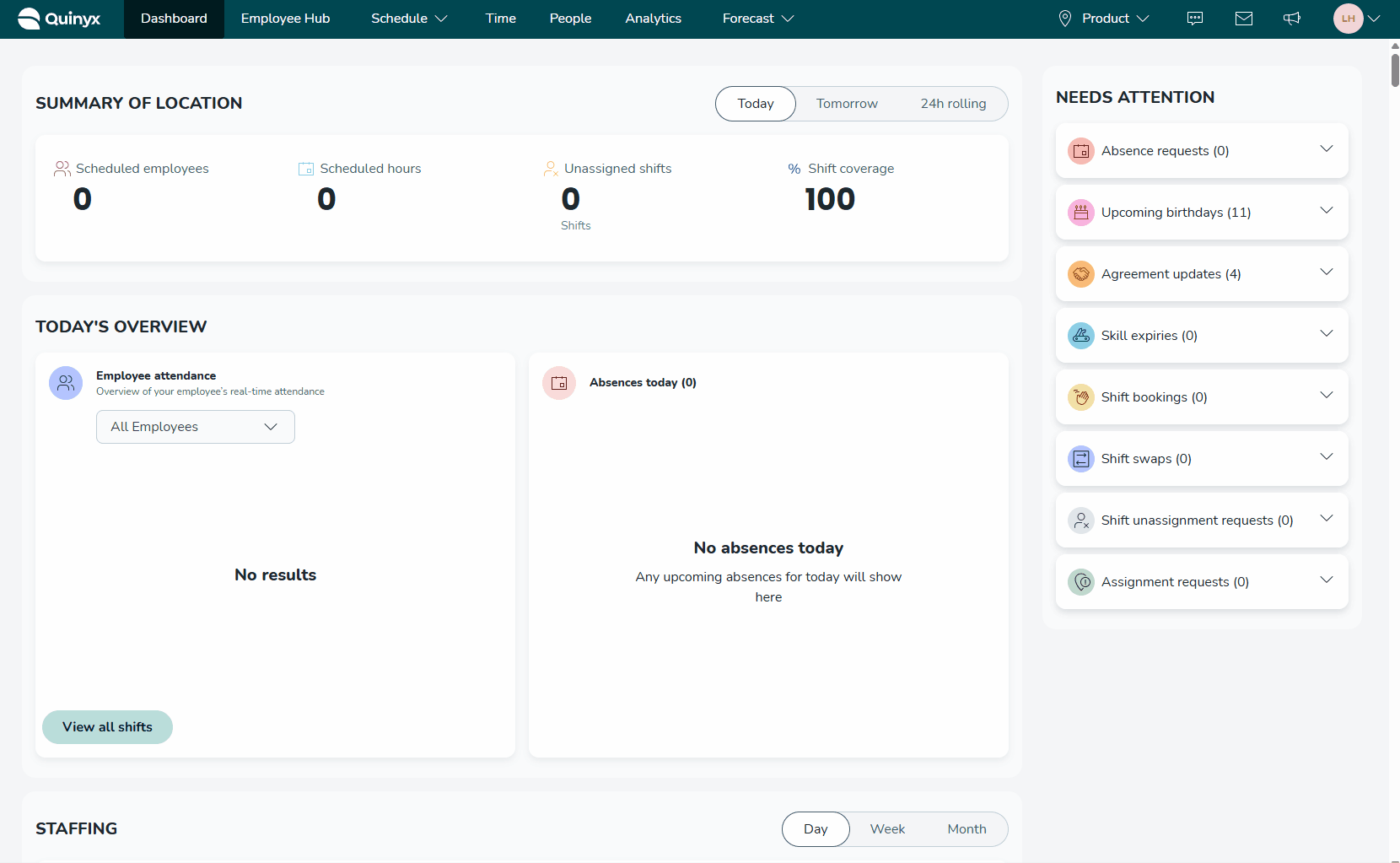This screenshot has width=1400, height=863.
Task: Click the Upcoming birthdays cake icon
Action: pyautogui.click(x=1080, y=213)
